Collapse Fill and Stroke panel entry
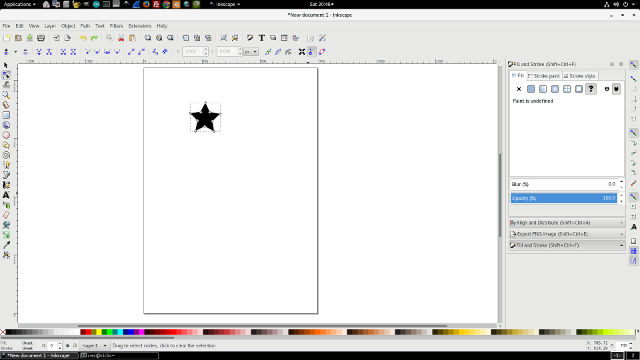 [567, 245]
